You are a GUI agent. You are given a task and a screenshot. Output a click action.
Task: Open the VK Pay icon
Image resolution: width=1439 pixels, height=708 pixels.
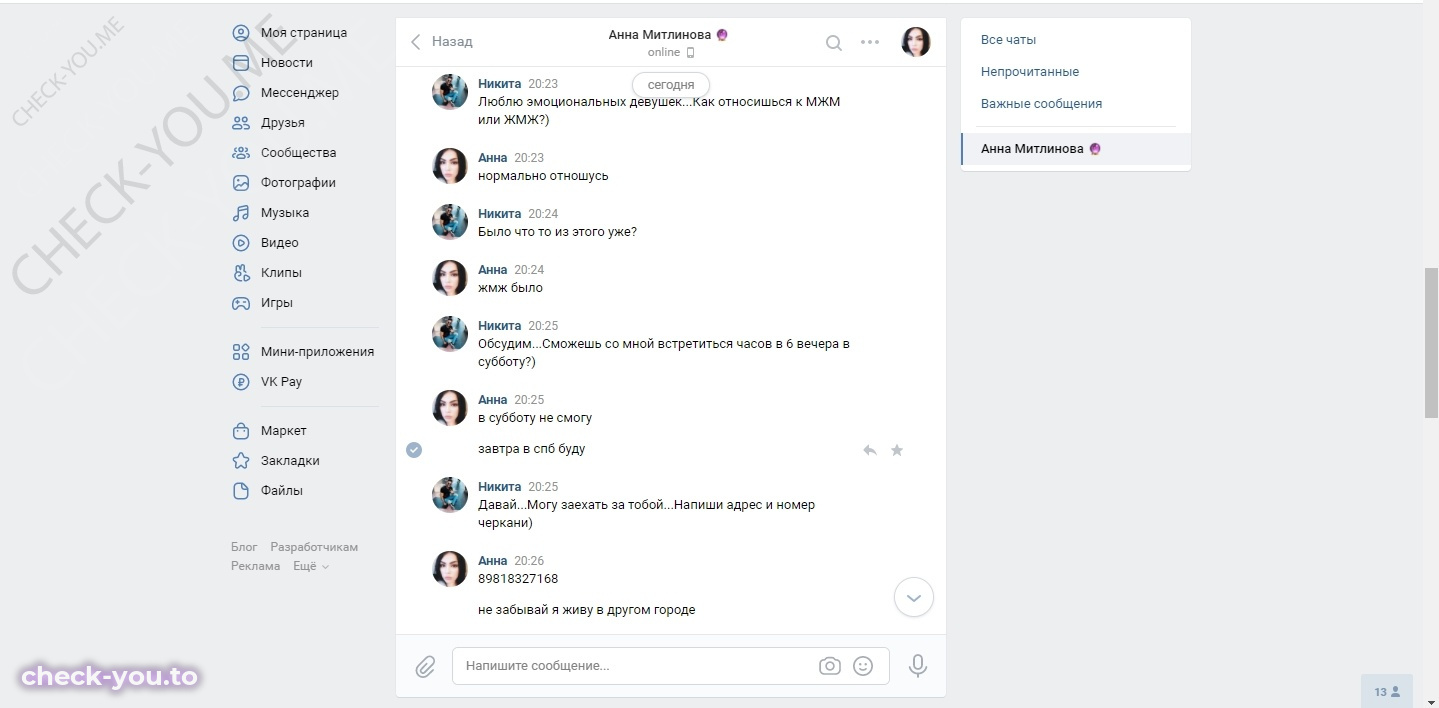pyautogui.click(x=241, y=382)
